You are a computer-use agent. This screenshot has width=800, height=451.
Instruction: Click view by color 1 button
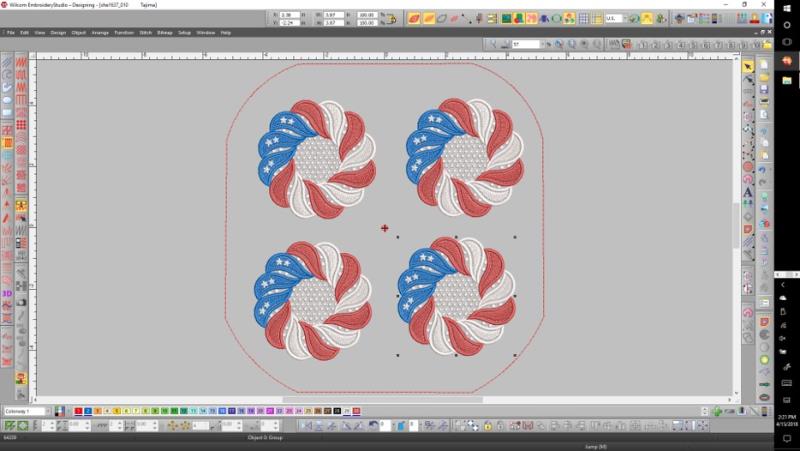[x=643, y=45]
